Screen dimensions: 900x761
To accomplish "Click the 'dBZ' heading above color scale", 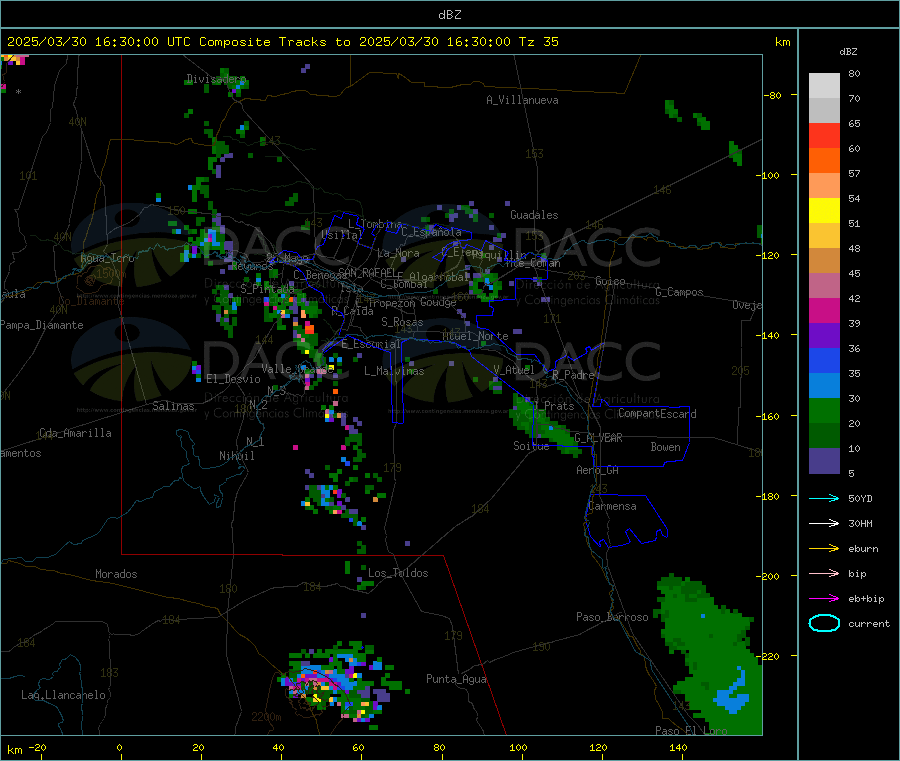I will coord(848,52).
